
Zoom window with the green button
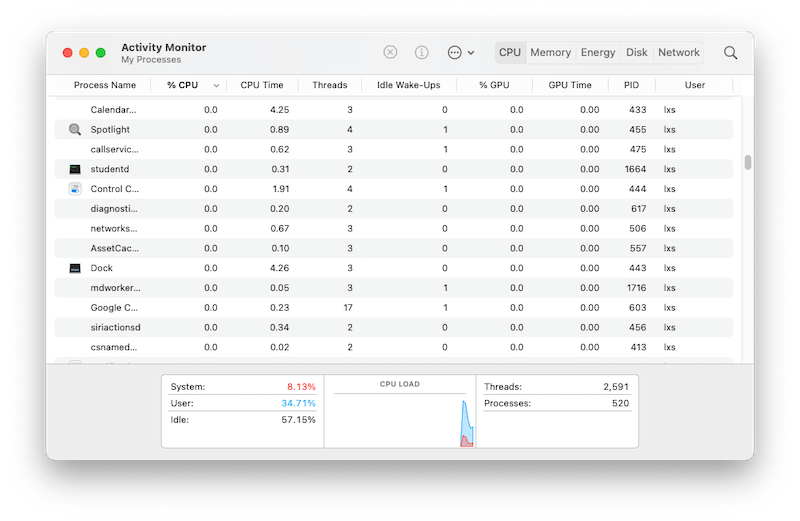pos(101,53)
